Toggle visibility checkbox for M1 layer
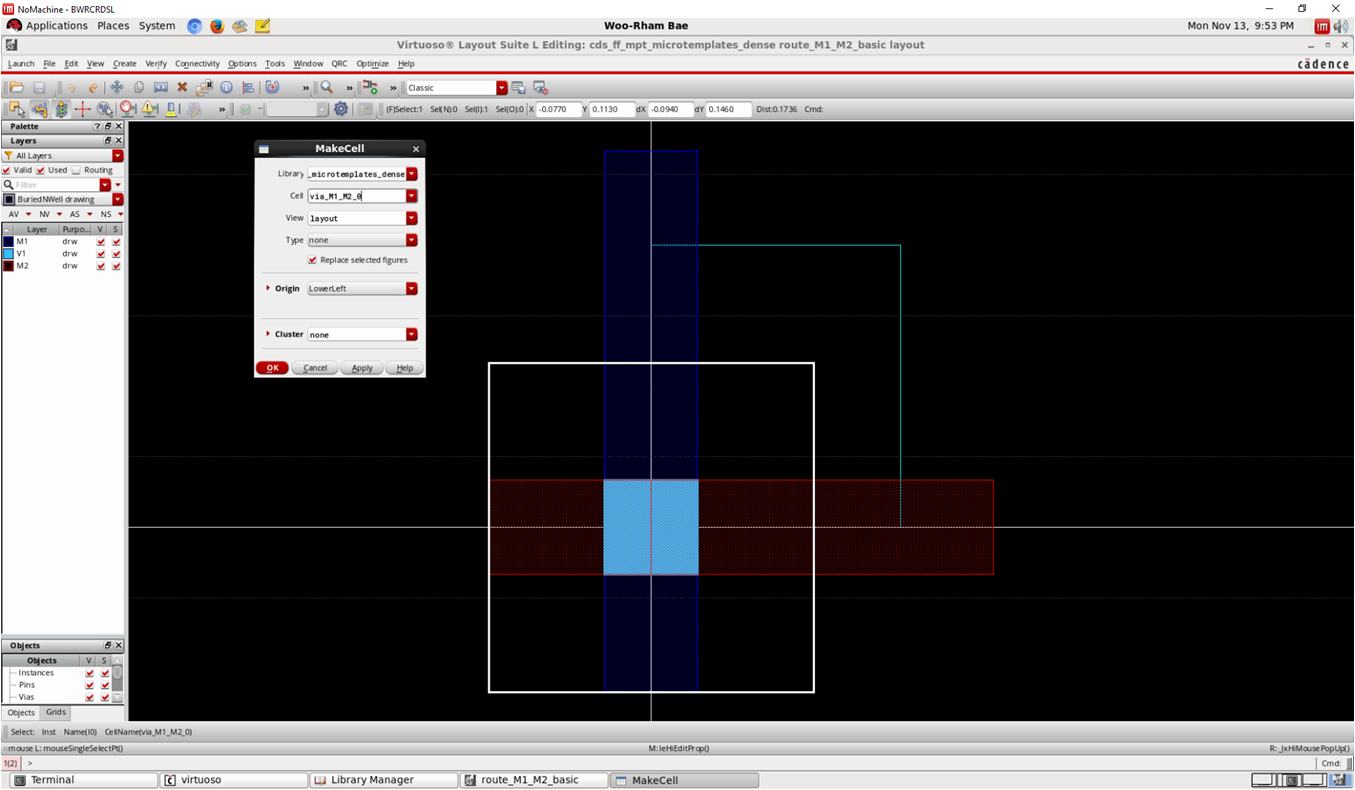The width and height of the screenshot is (1355, 790). (x=101, y=242)
